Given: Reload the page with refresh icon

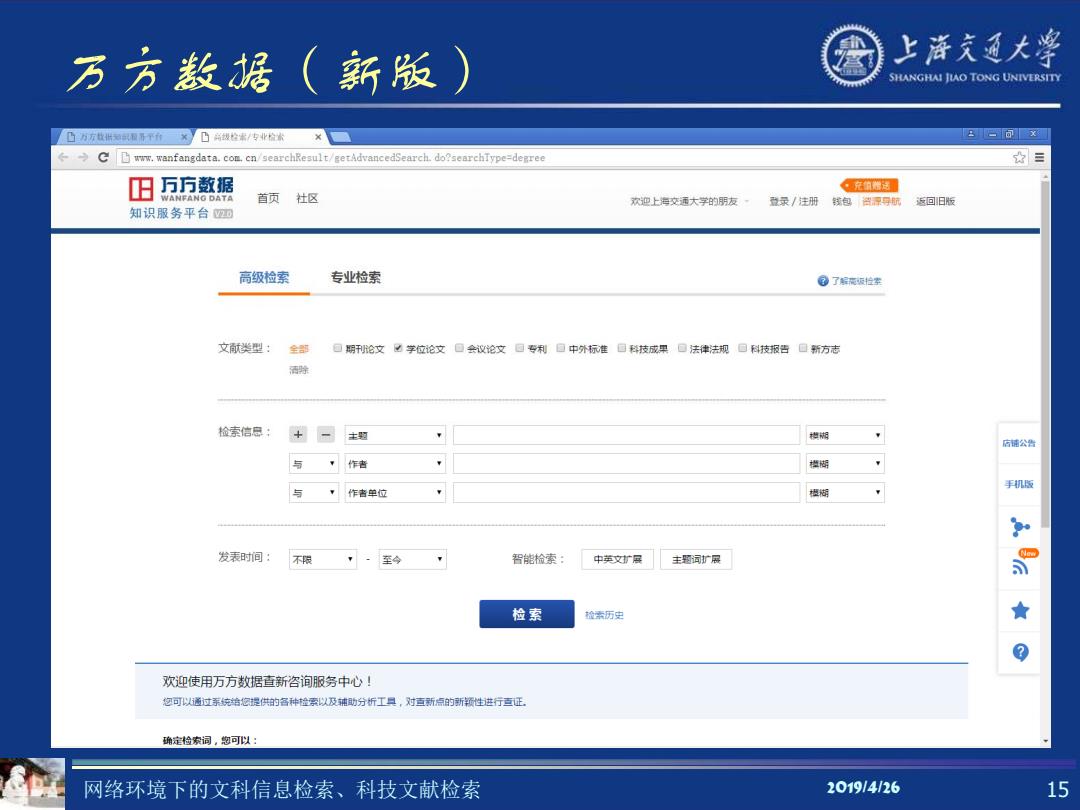Looking at the screenshot, I should (103, 157).
